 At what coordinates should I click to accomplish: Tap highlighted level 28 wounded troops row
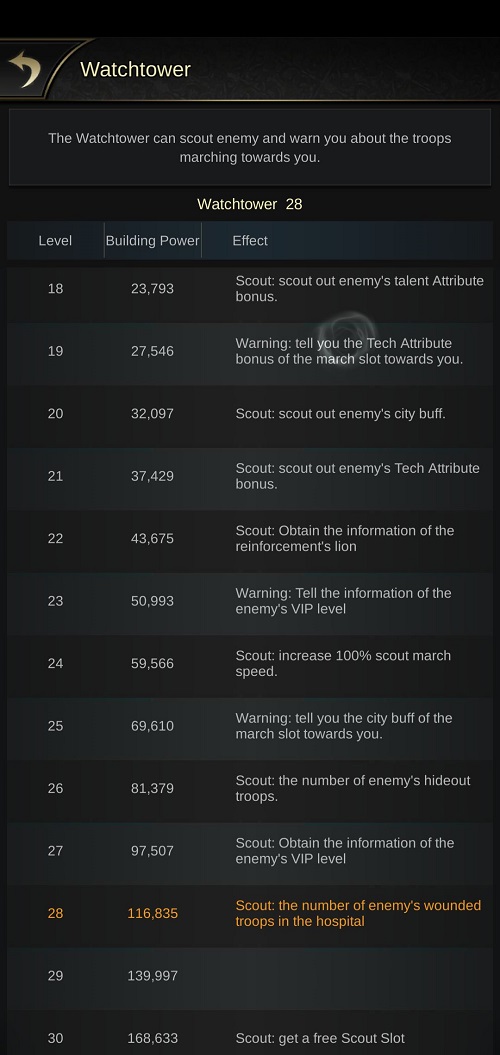pos(250,914)
